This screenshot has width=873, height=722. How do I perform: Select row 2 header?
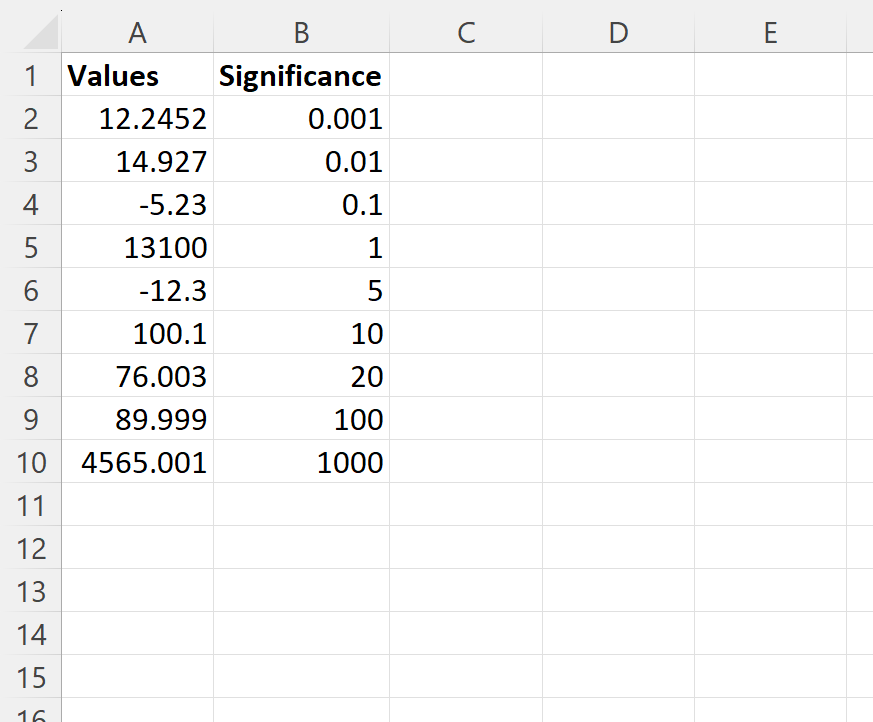[x=31, y=117]
